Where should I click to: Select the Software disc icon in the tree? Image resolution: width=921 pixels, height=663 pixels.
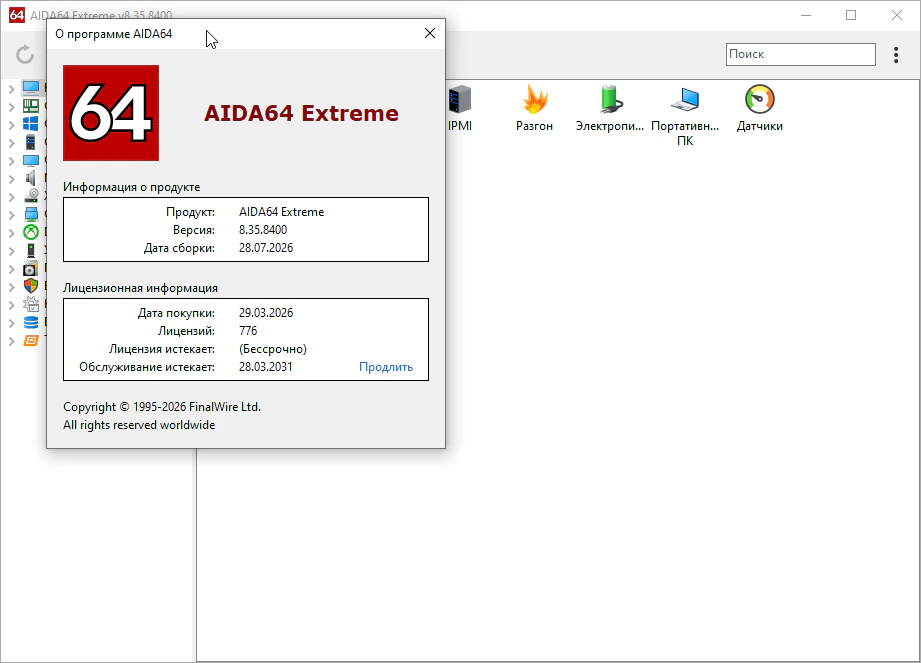coord(31,268)
